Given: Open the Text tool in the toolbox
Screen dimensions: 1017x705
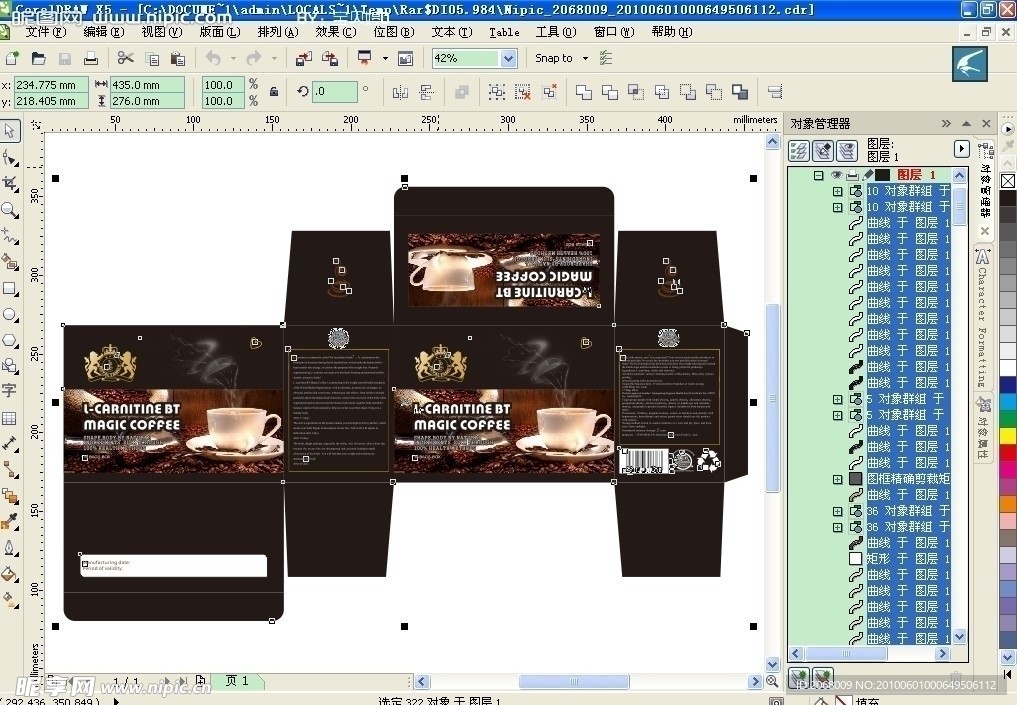Looking at the screenshot, I should [x=10, y=391].
